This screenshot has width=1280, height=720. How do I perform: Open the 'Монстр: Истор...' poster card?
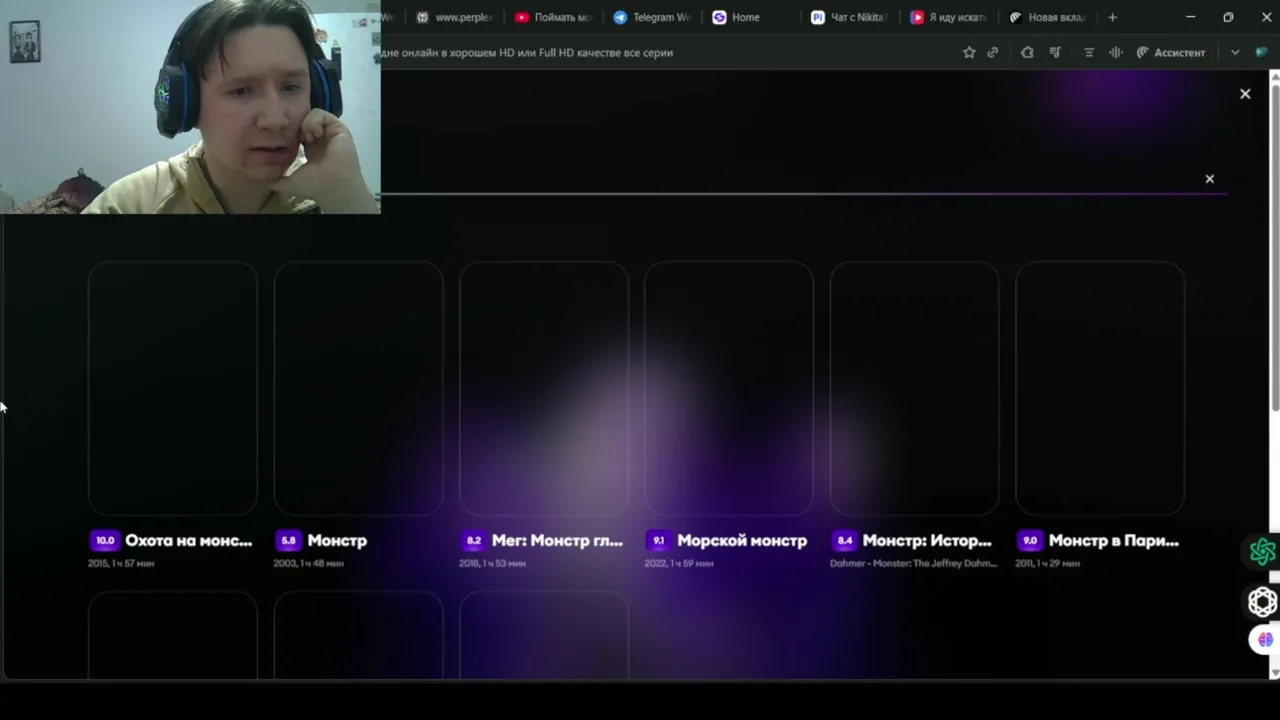(914, 388)
